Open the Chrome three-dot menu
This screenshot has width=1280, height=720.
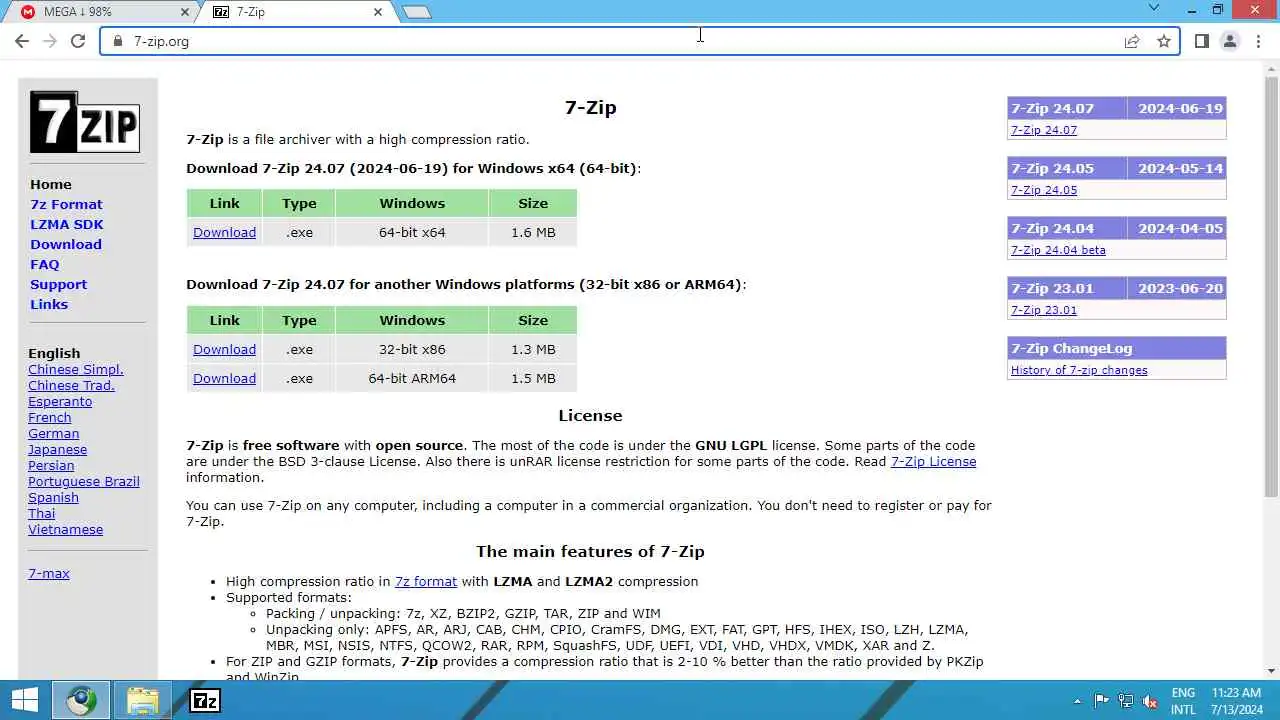(1258, 41)
